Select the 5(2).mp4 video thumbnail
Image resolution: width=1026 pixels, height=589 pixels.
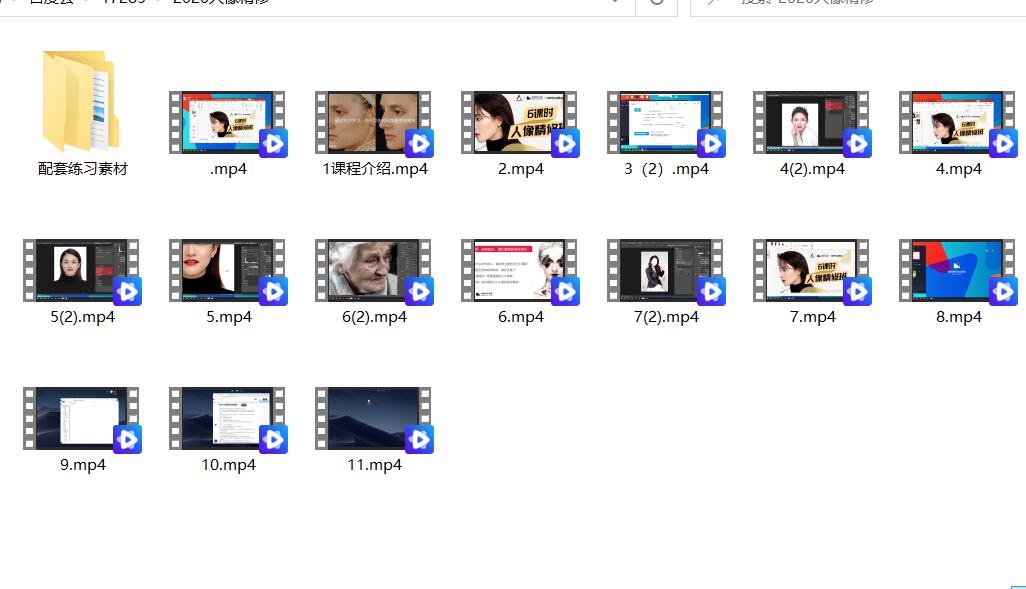pyautogui.click(x=81, y=270)
